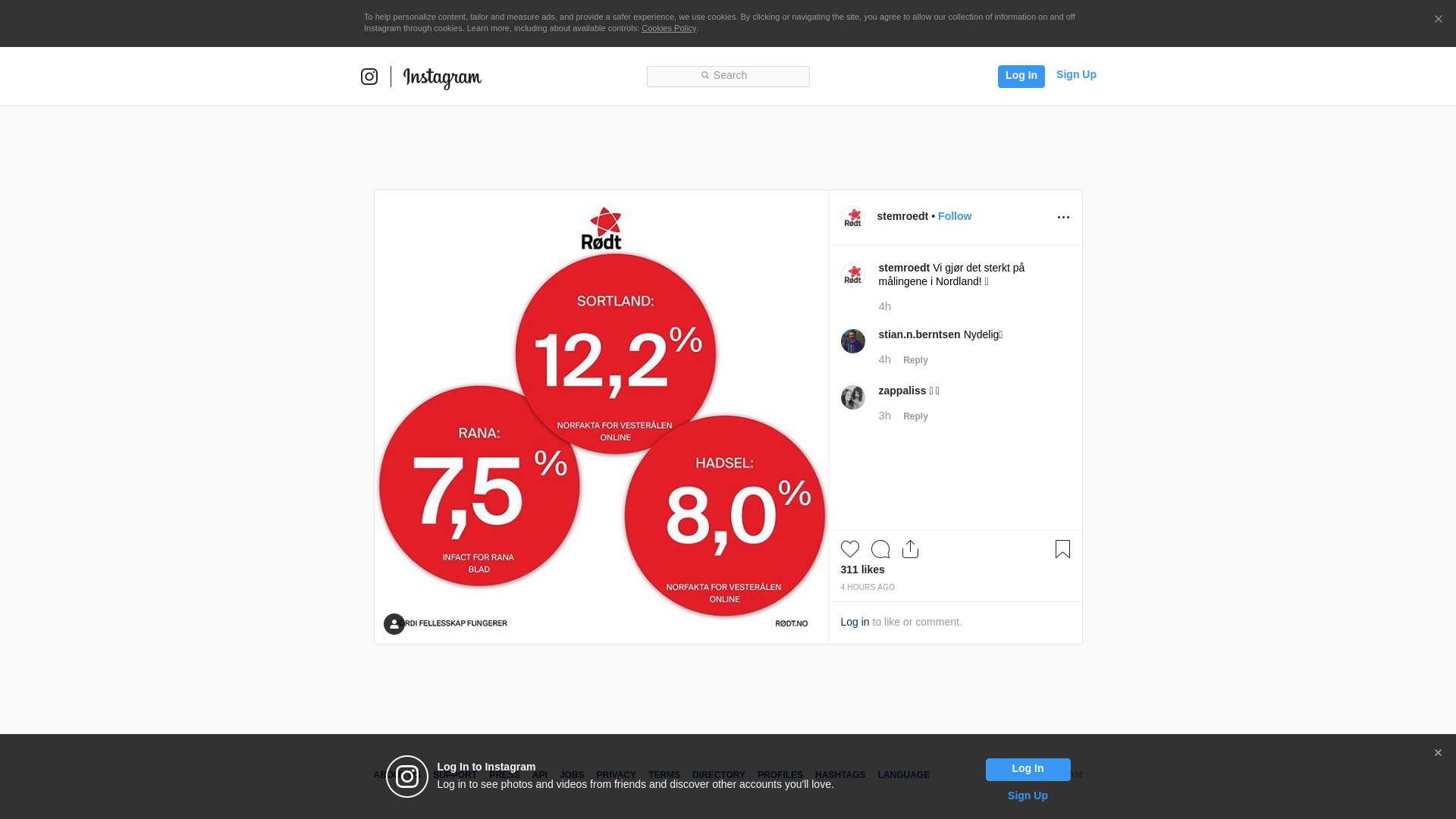Close the bottom login prompt banner
The image size is (1456, 819).
[x=1438, y=753]
